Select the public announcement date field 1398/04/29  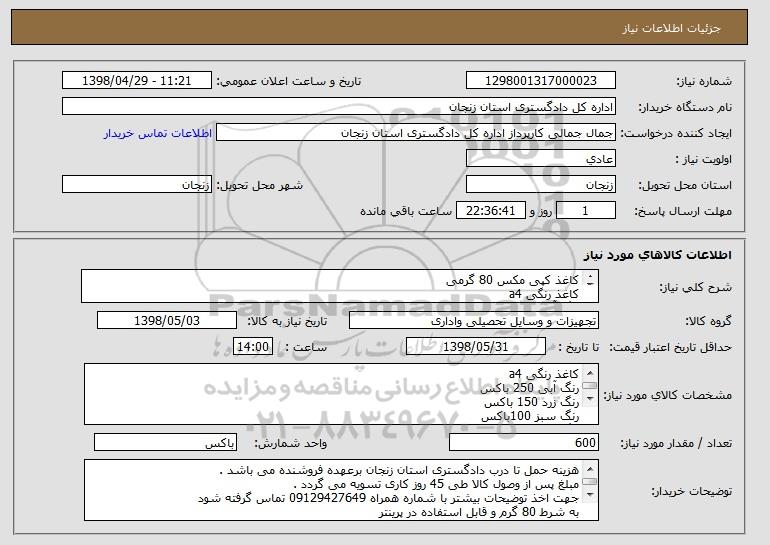(137, 81)
